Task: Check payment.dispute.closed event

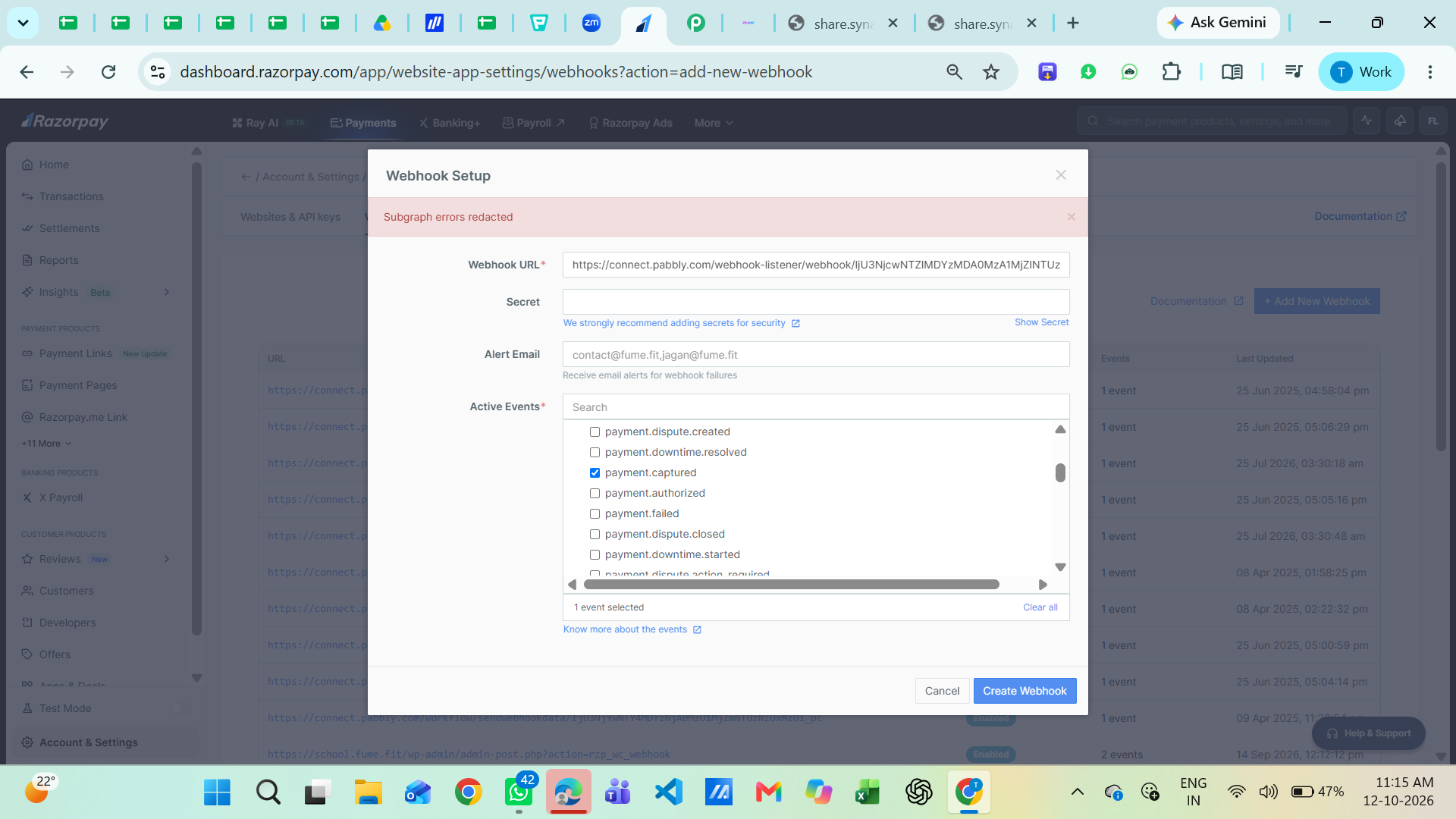Action: coord(595,534)
